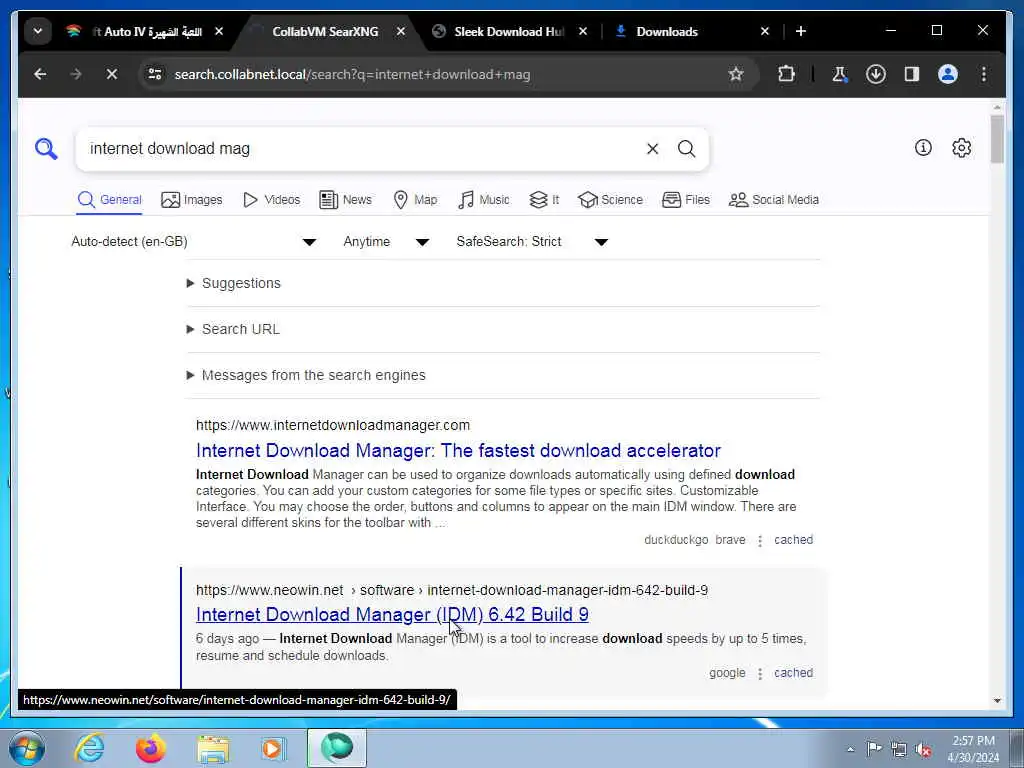View site information for search.collabnet.local
The height and width of the screenshot is (768, 1024).
(x=155, y=74)
